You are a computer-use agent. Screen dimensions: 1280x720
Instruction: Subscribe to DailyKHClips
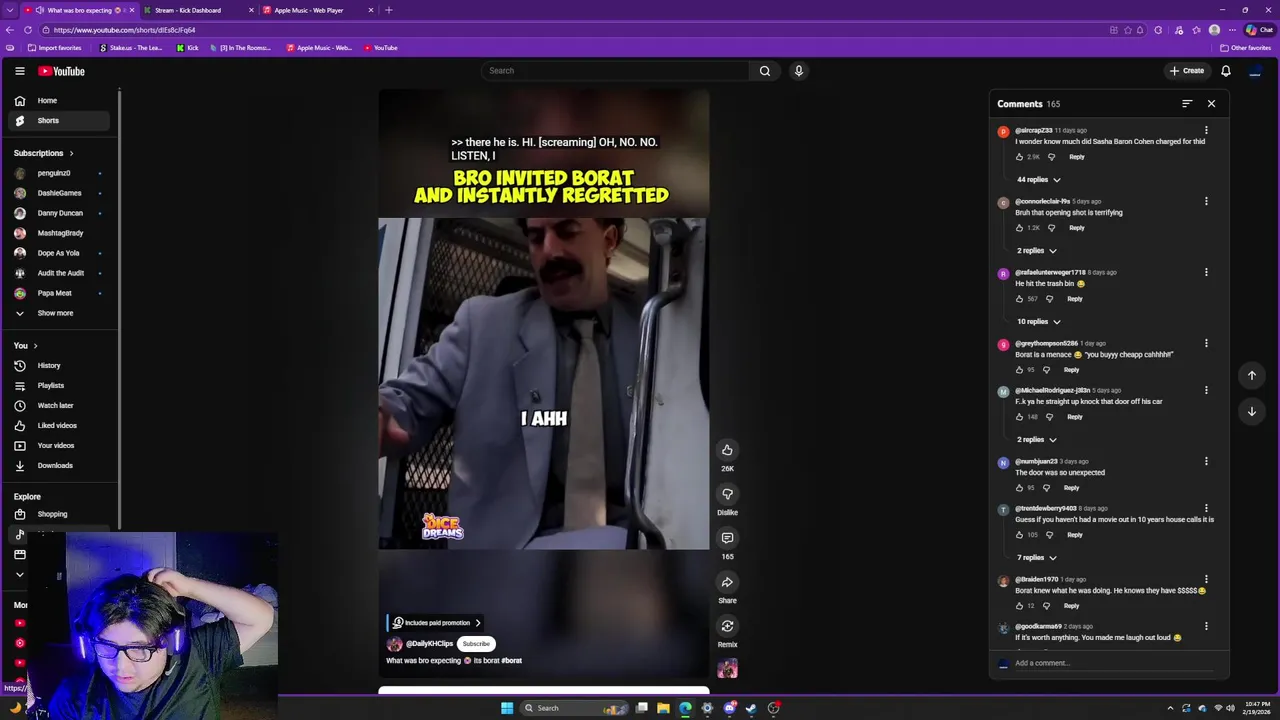click(x=476, y=644)
